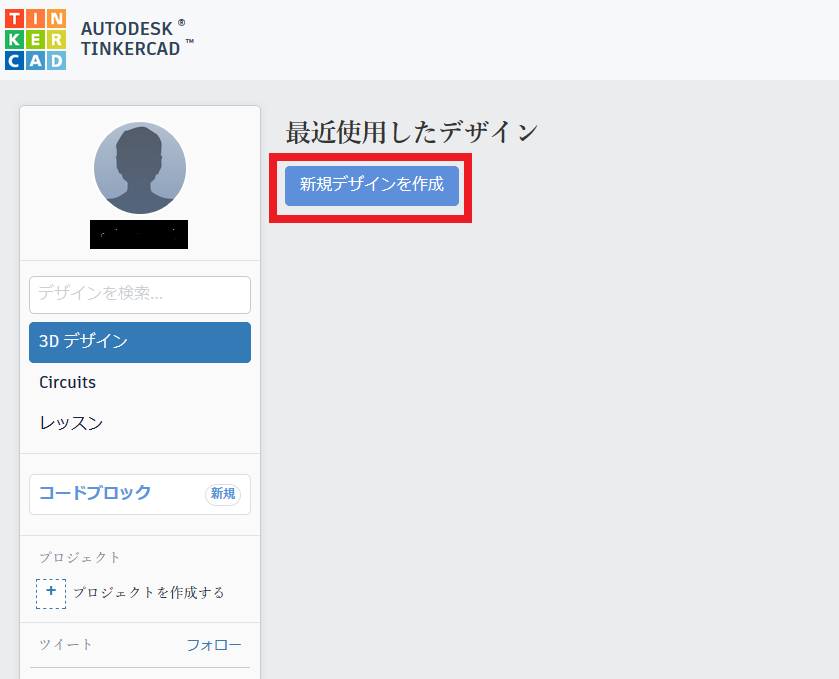Click inside the デザインを検索 search field
The width and height of the screenshot is (839, 679).
coord(139,295)
